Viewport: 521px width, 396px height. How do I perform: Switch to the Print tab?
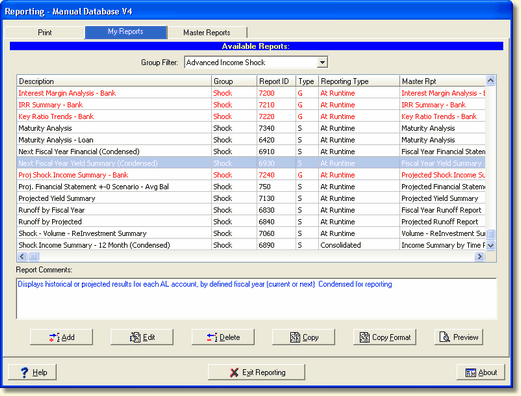44,32
